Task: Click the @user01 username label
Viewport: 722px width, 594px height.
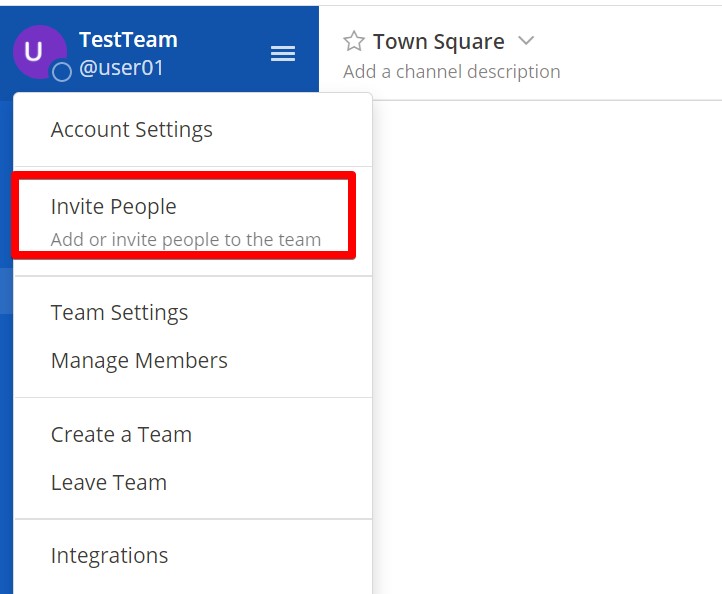Action: pos(121,68)
